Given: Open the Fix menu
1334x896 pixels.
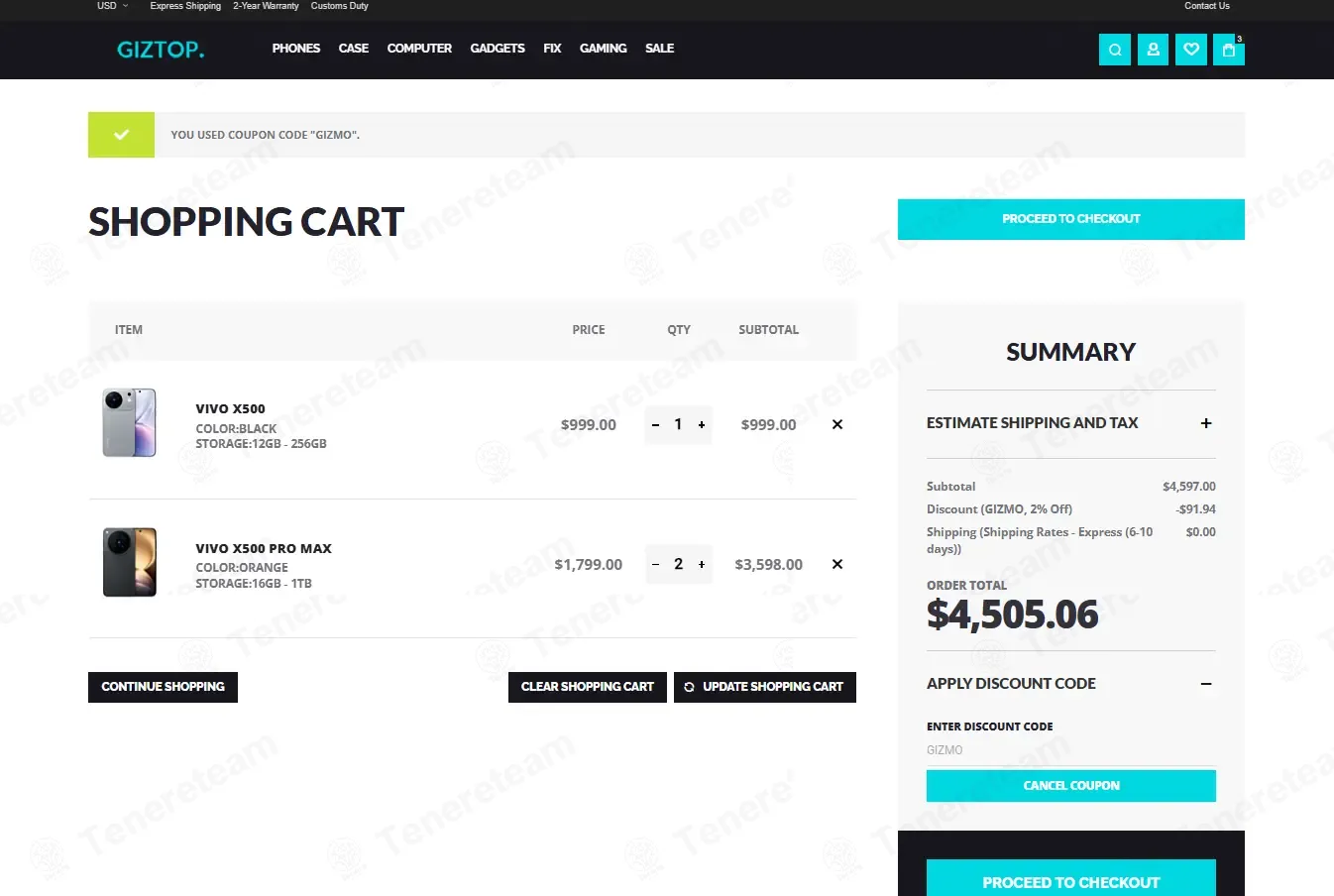Looking at the screenshot, I should [552, 49].
